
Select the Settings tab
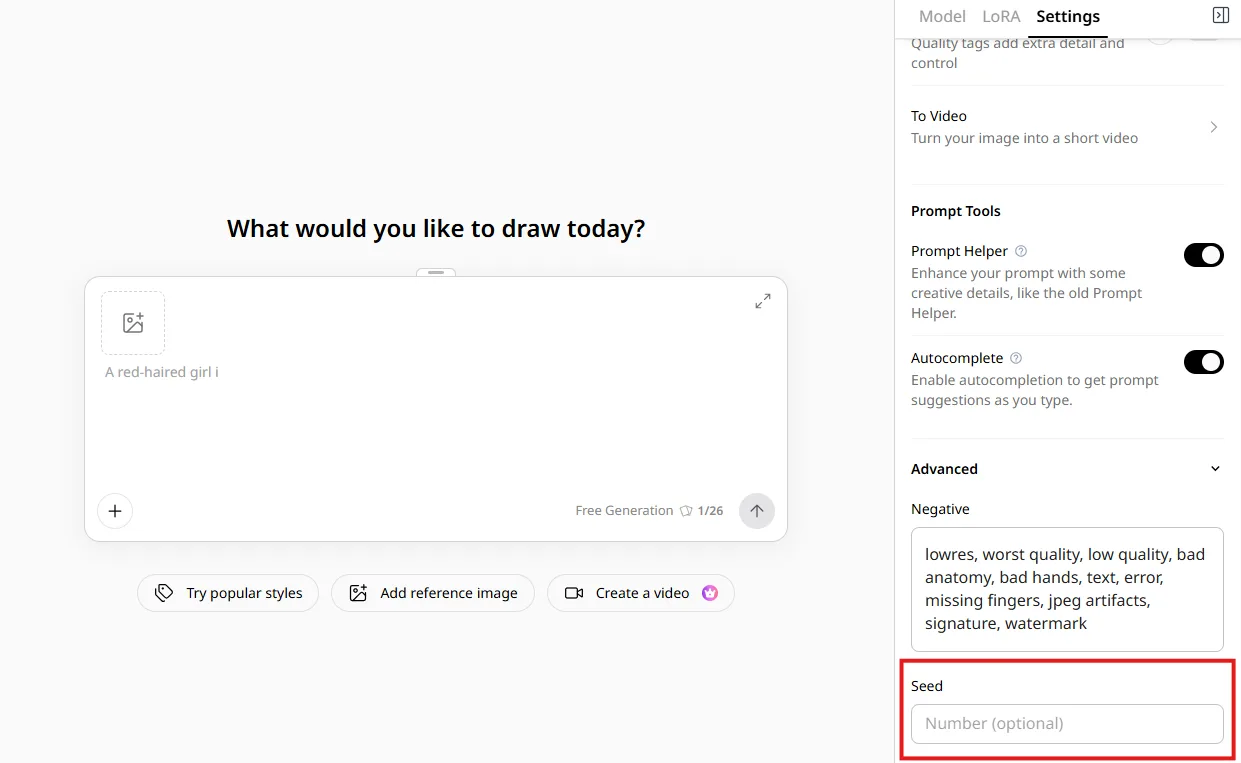click(1068, 16)
